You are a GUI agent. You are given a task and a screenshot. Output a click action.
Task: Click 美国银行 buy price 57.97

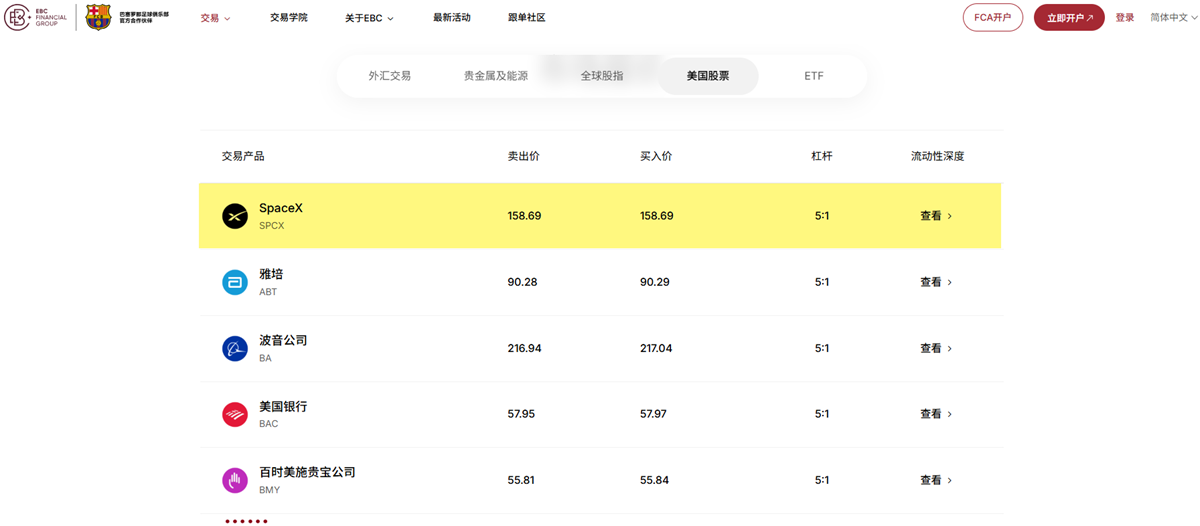(654, 414)
